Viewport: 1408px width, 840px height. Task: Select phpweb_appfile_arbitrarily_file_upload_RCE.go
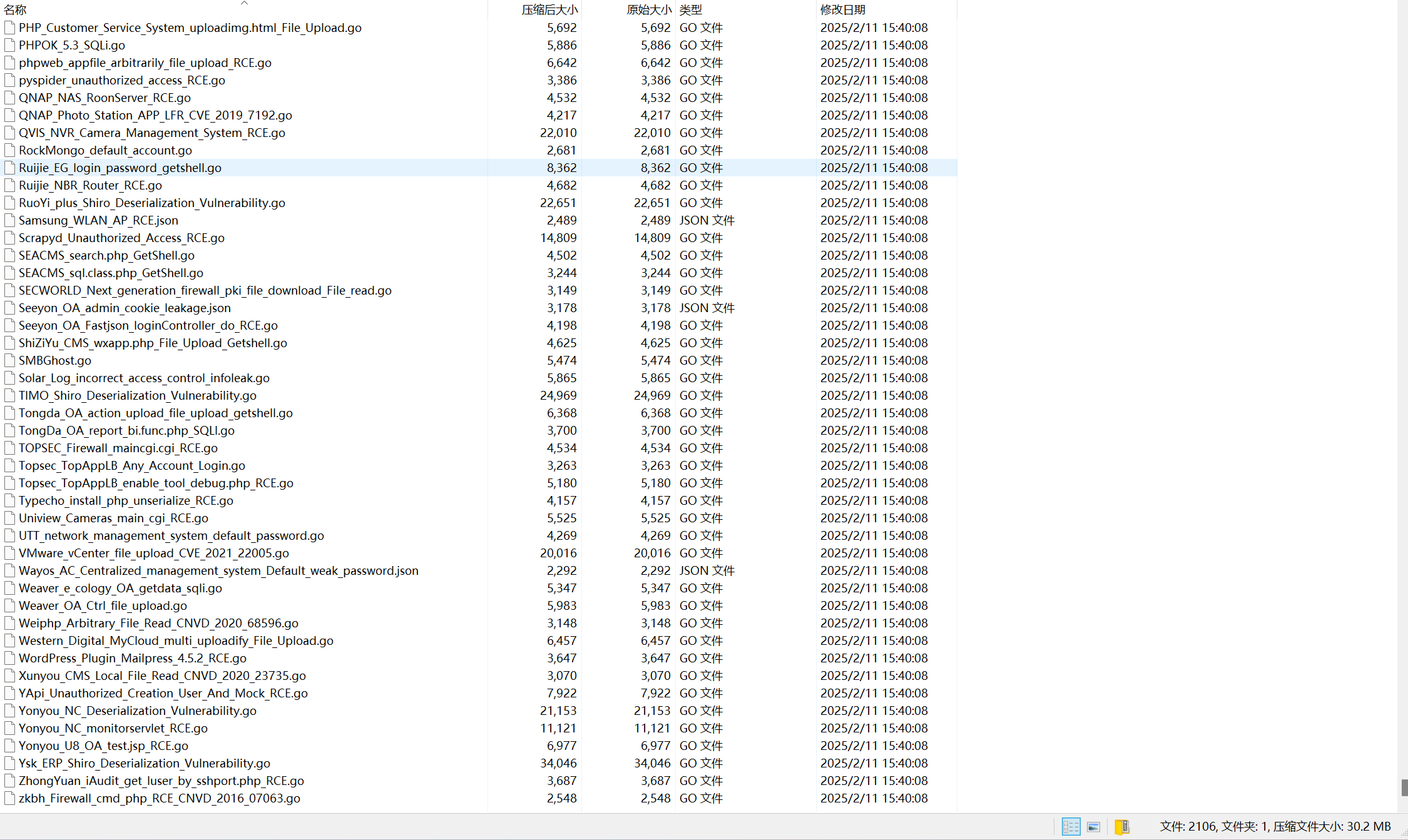[x=145, y=63]
